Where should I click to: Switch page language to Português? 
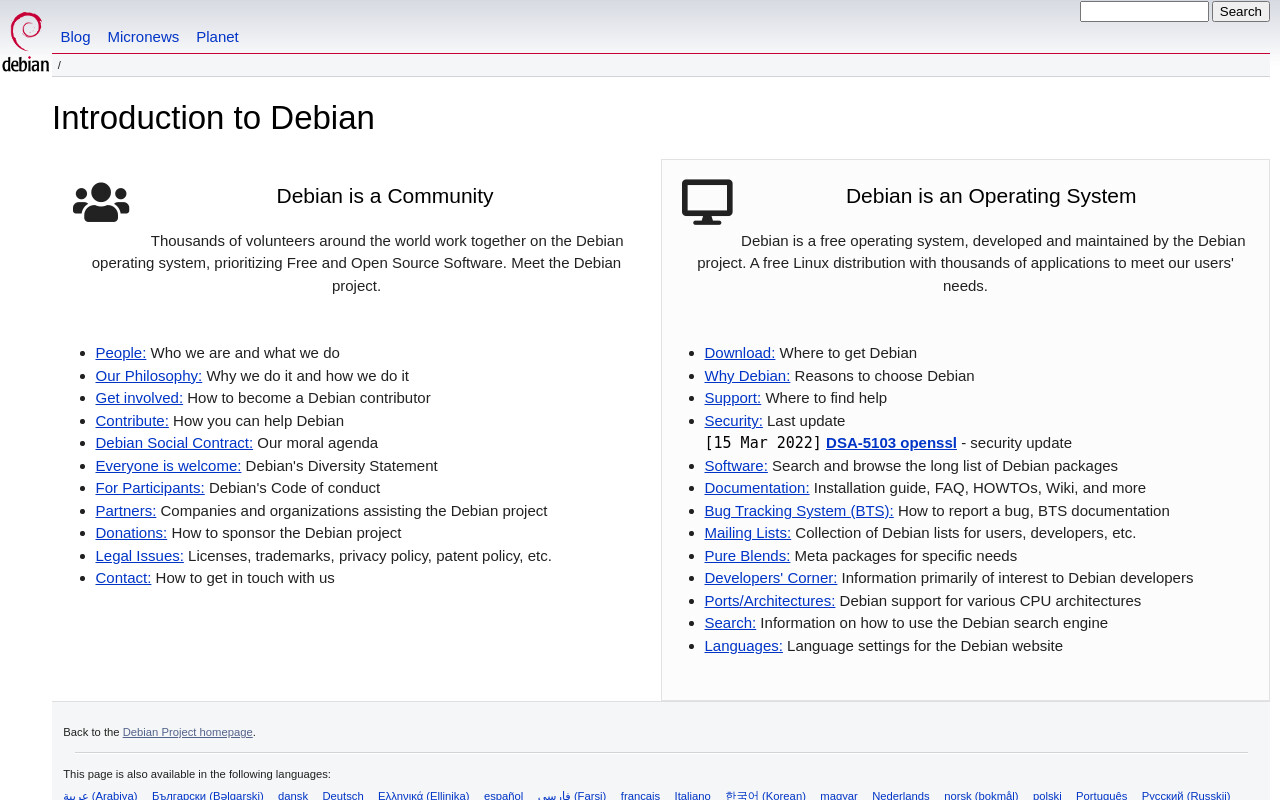1101,795
